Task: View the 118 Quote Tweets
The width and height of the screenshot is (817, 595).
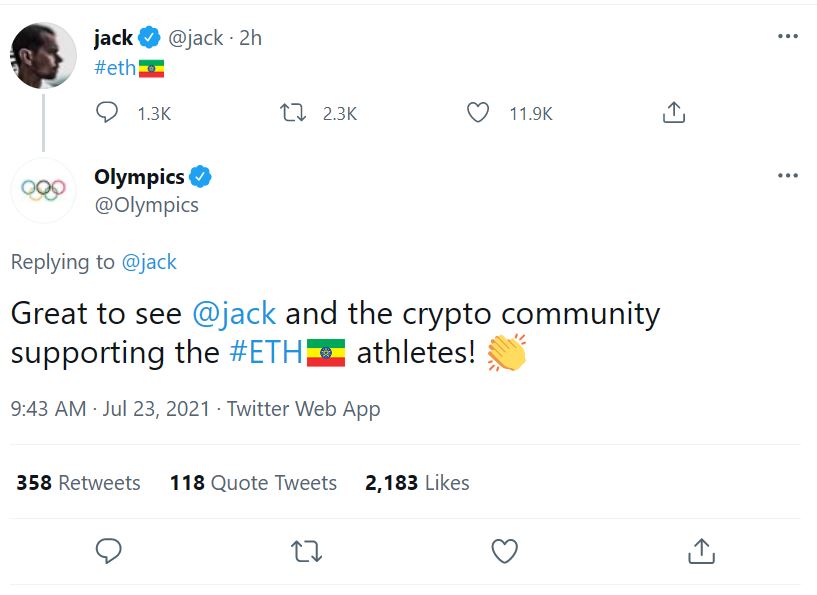Action: click(253, 483)
